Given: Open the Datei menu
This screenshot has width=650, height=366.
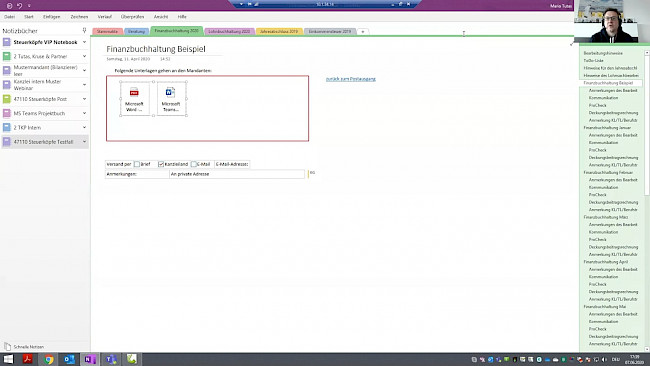Looking at the screenshot, I should point(10,17).
